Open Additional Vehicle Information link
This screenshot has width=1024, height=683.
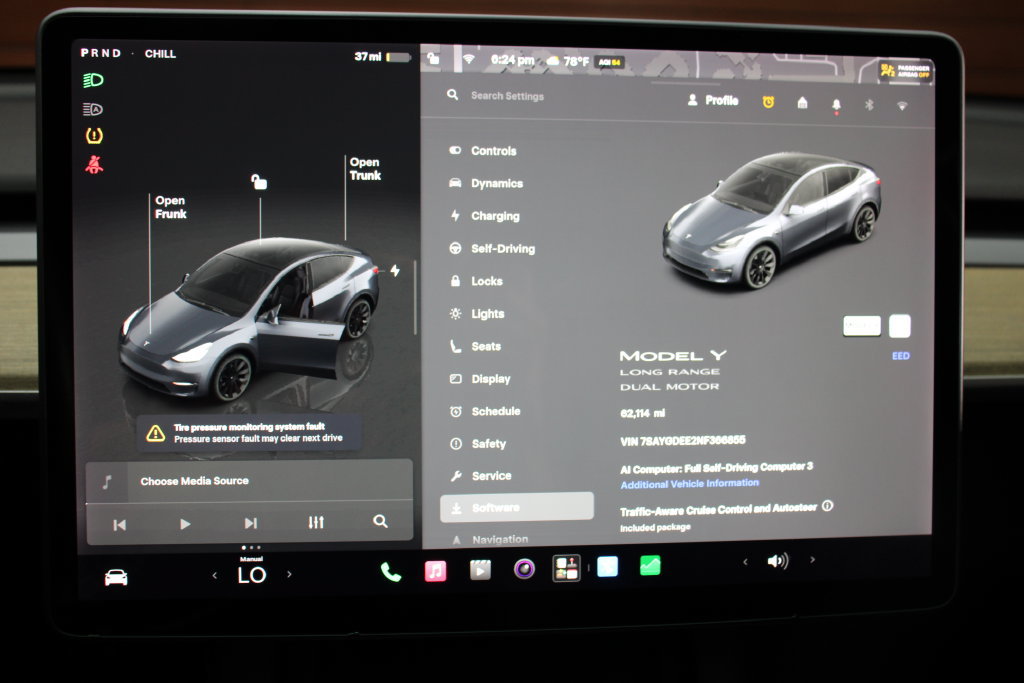690,484
